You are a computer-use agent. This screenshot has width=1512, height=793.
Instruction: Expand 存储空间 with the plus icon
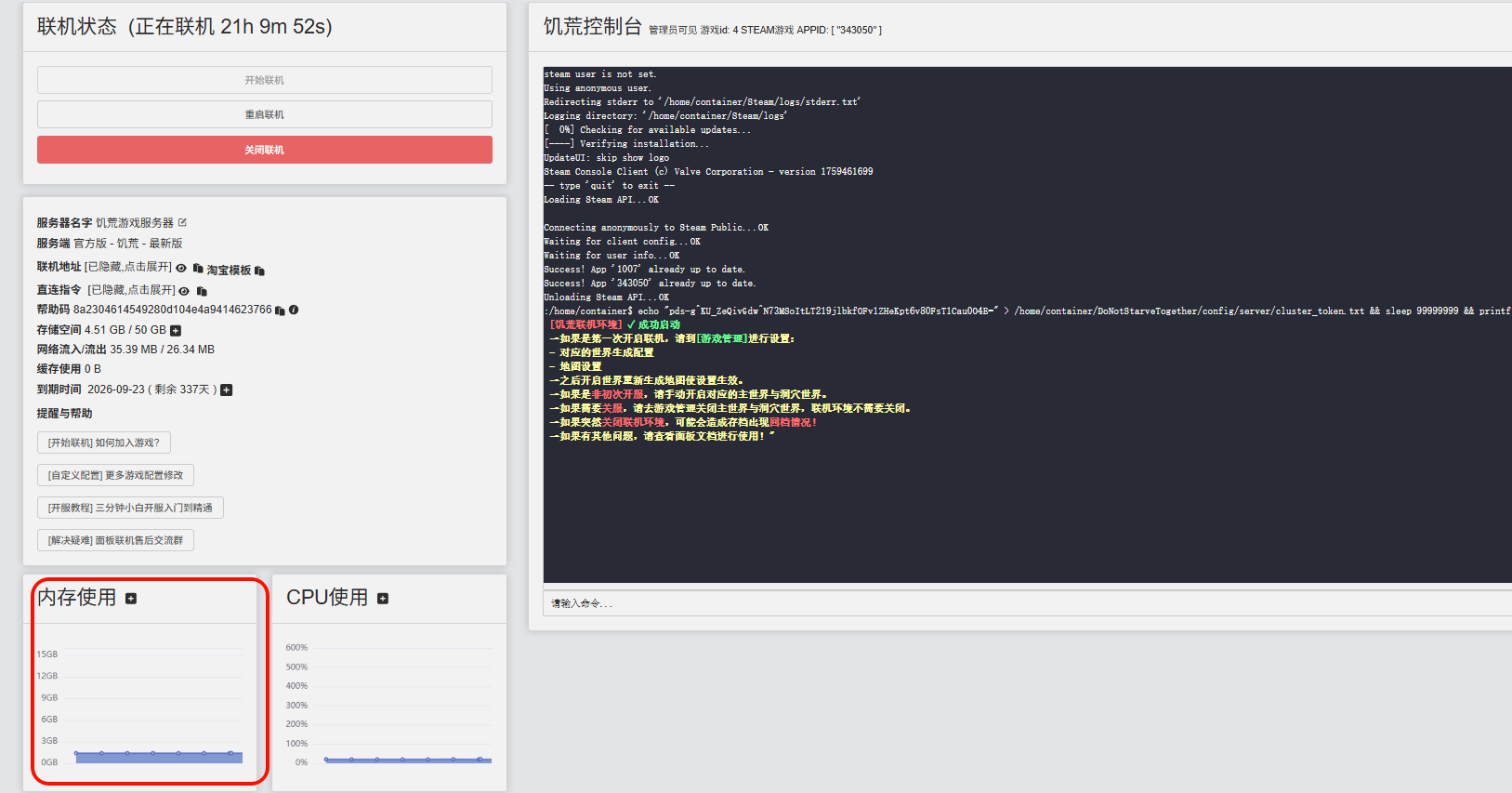click(176, 330)
